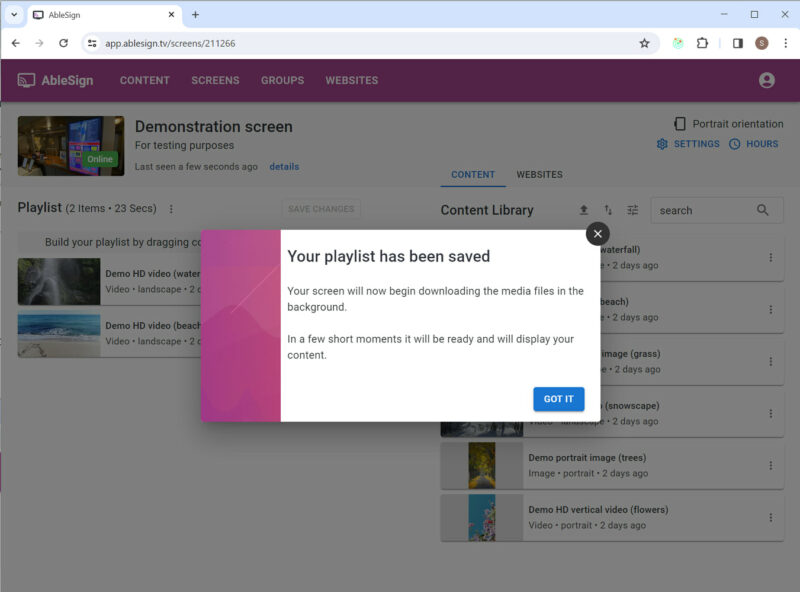
Task: Open SETTINGS for the Demonstration screen
Action: (688, 144)
